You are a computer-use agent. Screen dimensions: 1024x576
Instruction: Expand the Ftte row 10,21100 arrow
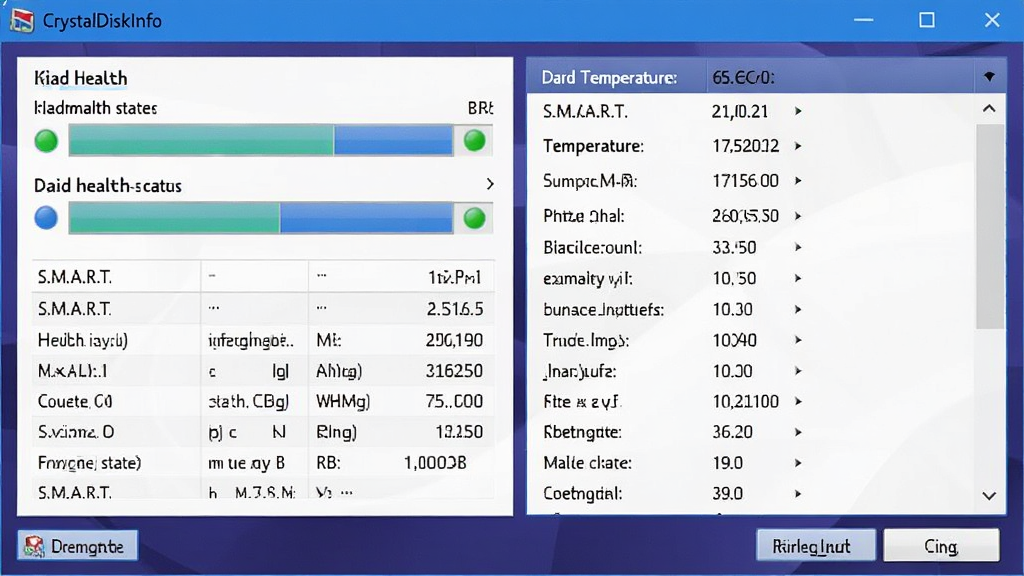(x=798, y=402)
